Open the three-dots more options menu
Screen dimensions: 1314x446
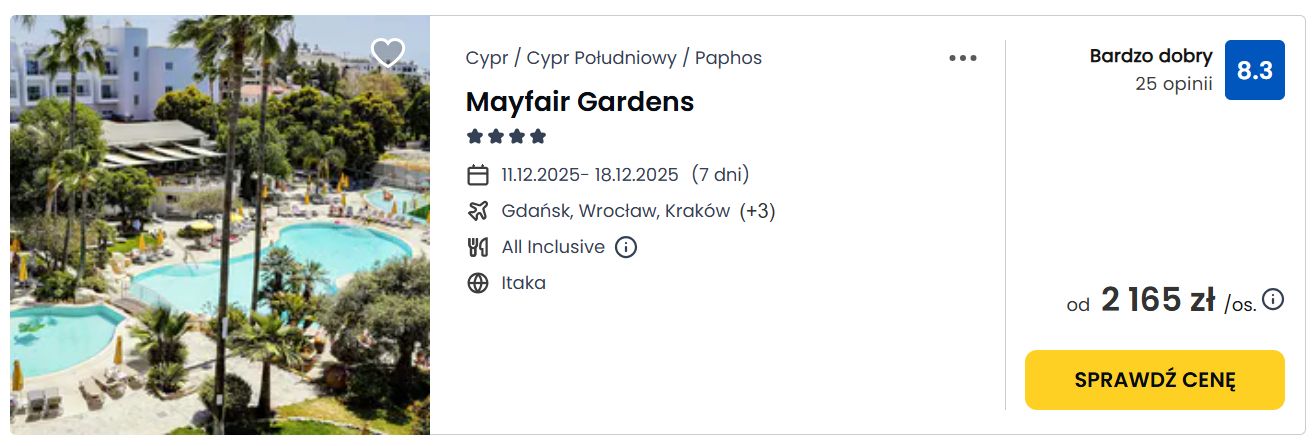pyautogui.click(x=962, y=58)
